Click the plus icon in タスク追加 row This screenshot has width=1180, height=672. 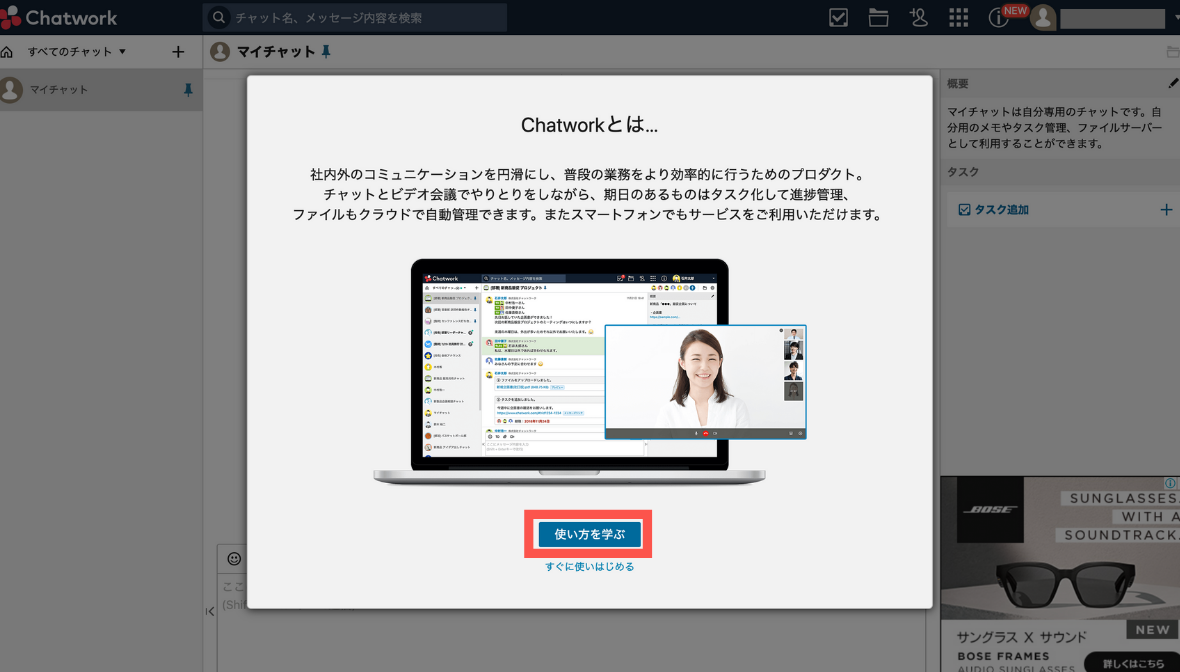1166,210
